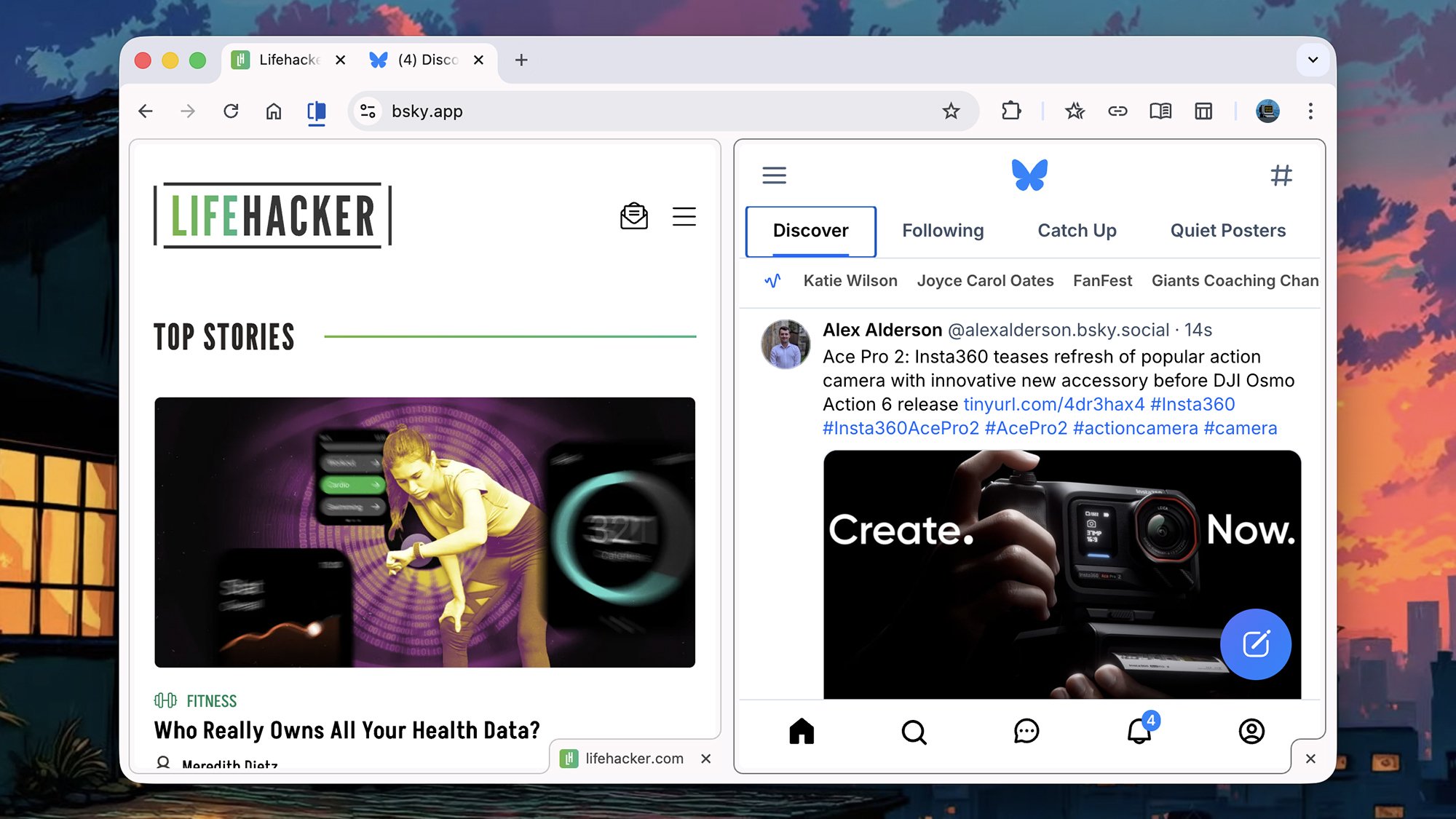Open the Health Data article headline
The height and width of the screenshot is (819, 1456).
tap(347, 729)
